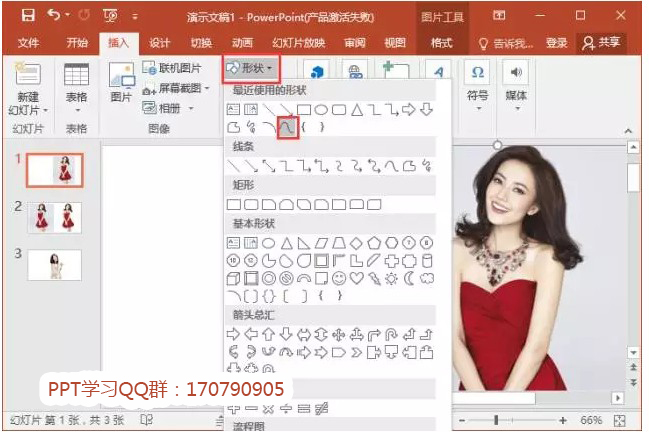Switch to the Design tab
The height and width of the screenshot is (435, 649).
click(x=160, y=43)
